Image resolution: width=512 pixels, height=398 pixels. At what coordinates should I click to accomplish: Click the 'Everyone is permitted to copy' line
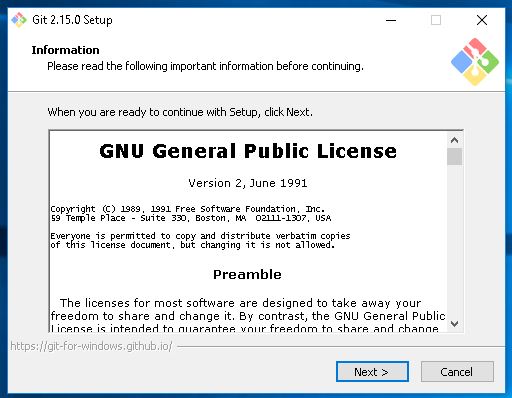[200, 236]
